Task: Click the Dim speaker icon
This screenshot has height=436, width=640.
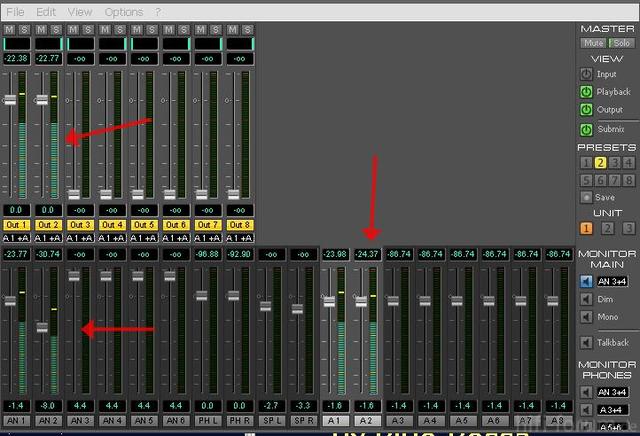Action: point(586,299)
